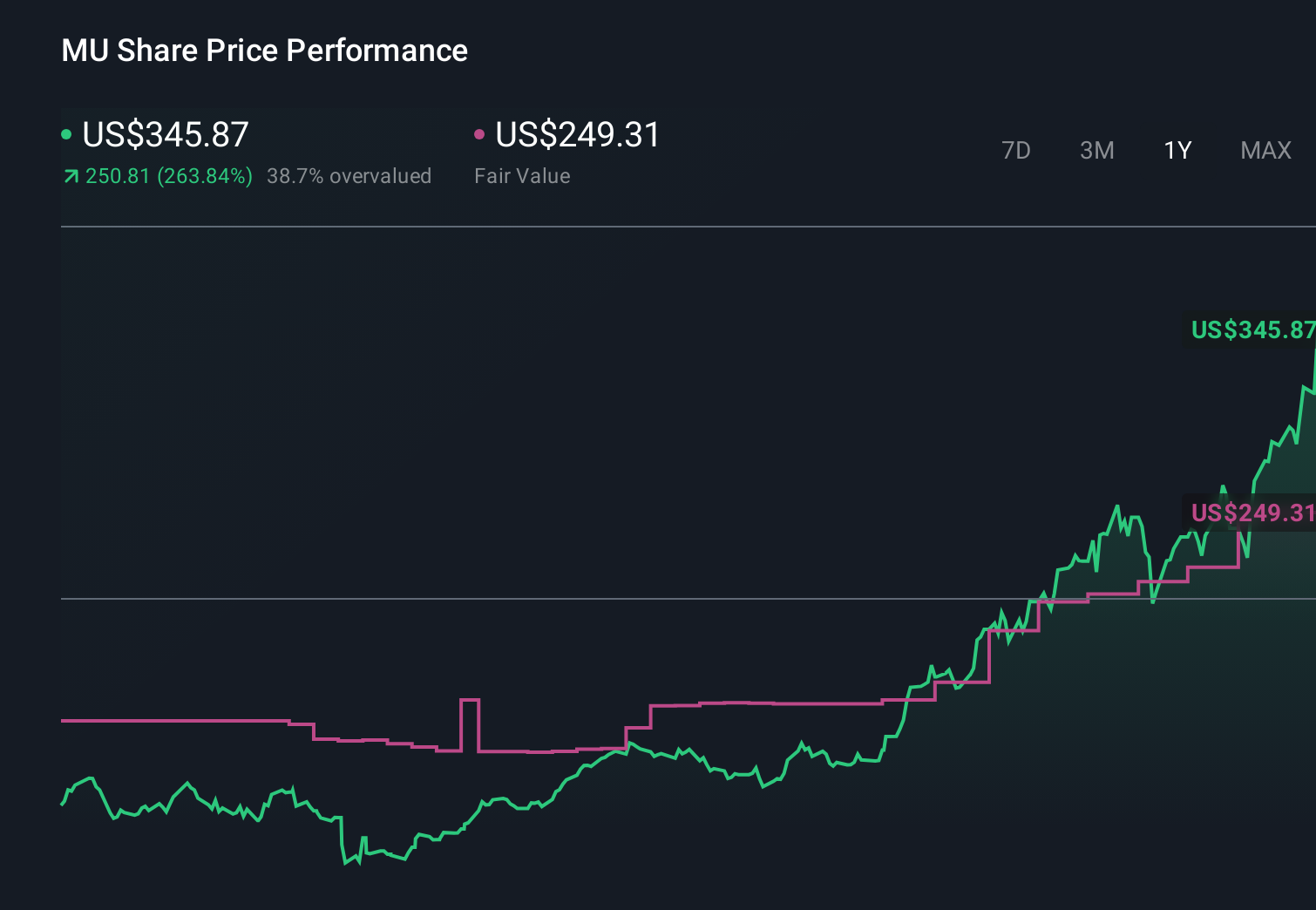Image resolution: width=1316 pixels, height=910 pixels.
Task: Click the pink Fair Value legend dot
Action: [x=478, y=133]
